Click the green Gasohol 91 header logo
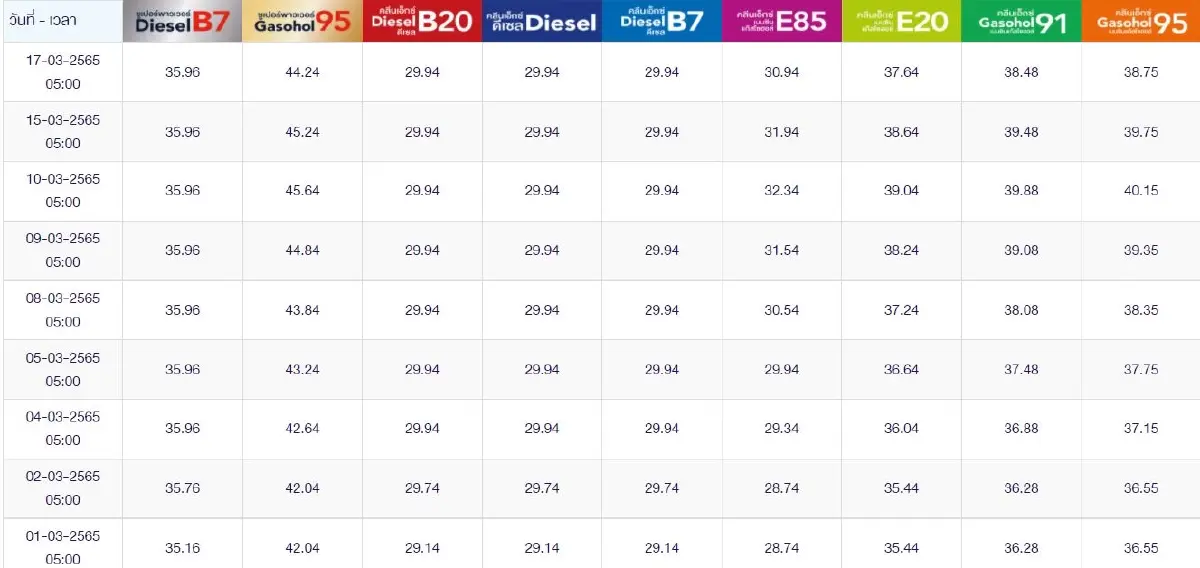This screenshot has height=568, width=1200. (1022, 21)
